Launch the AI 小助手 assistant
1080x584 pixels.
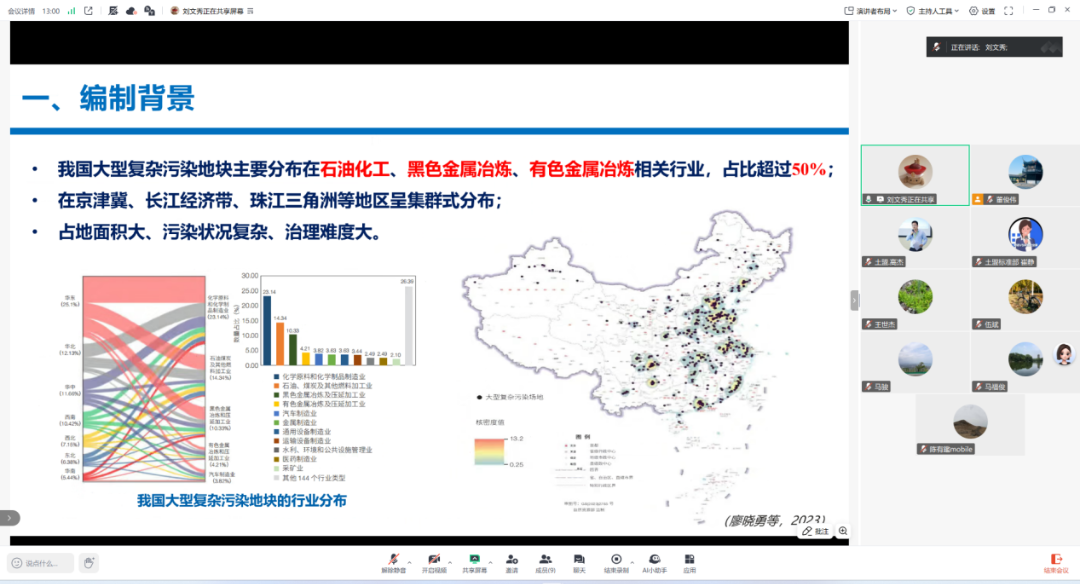click(653, 558)
